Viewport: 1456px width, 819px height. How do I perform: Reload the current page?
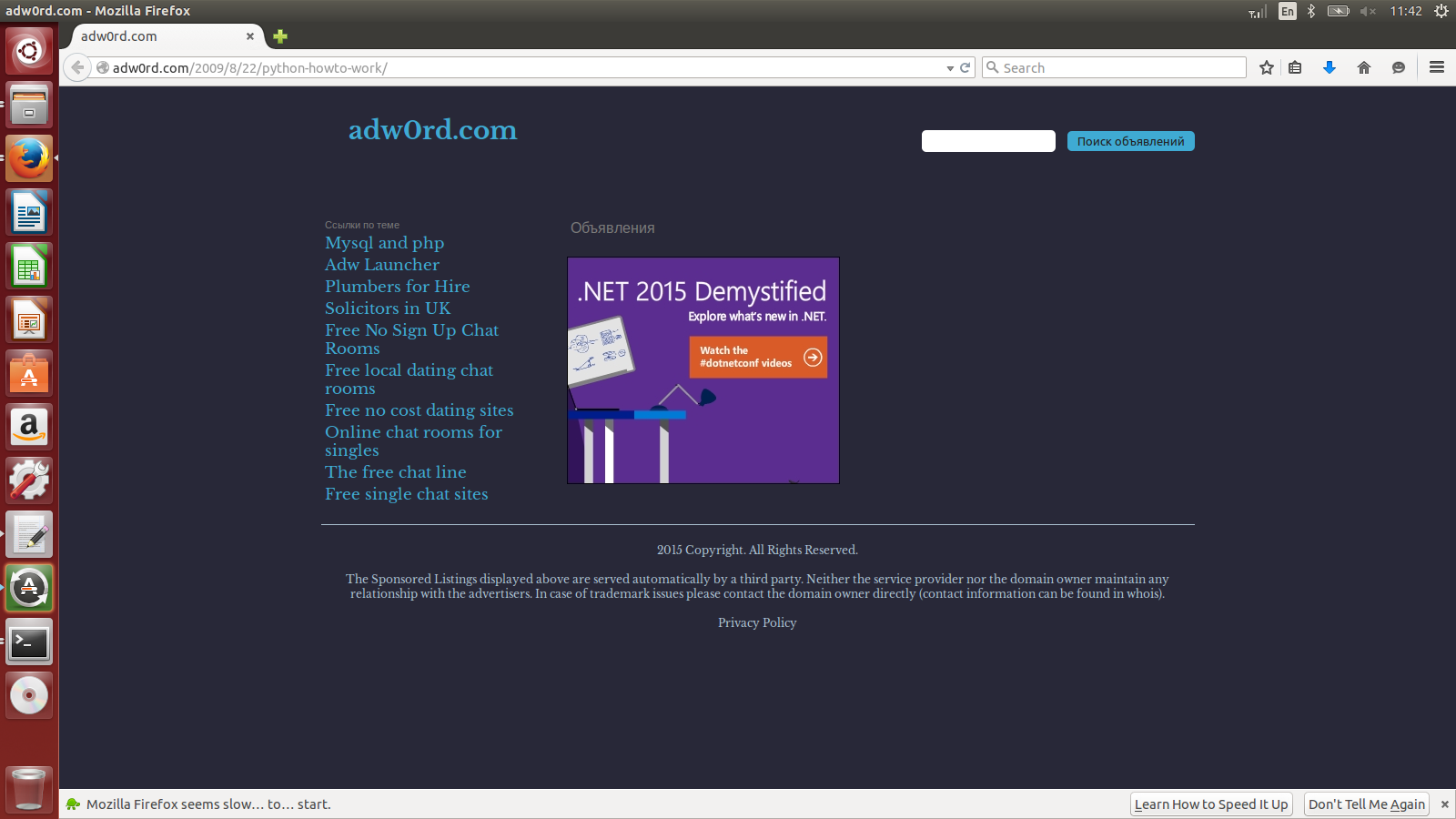pyautogui.click(x=966, y=67)
